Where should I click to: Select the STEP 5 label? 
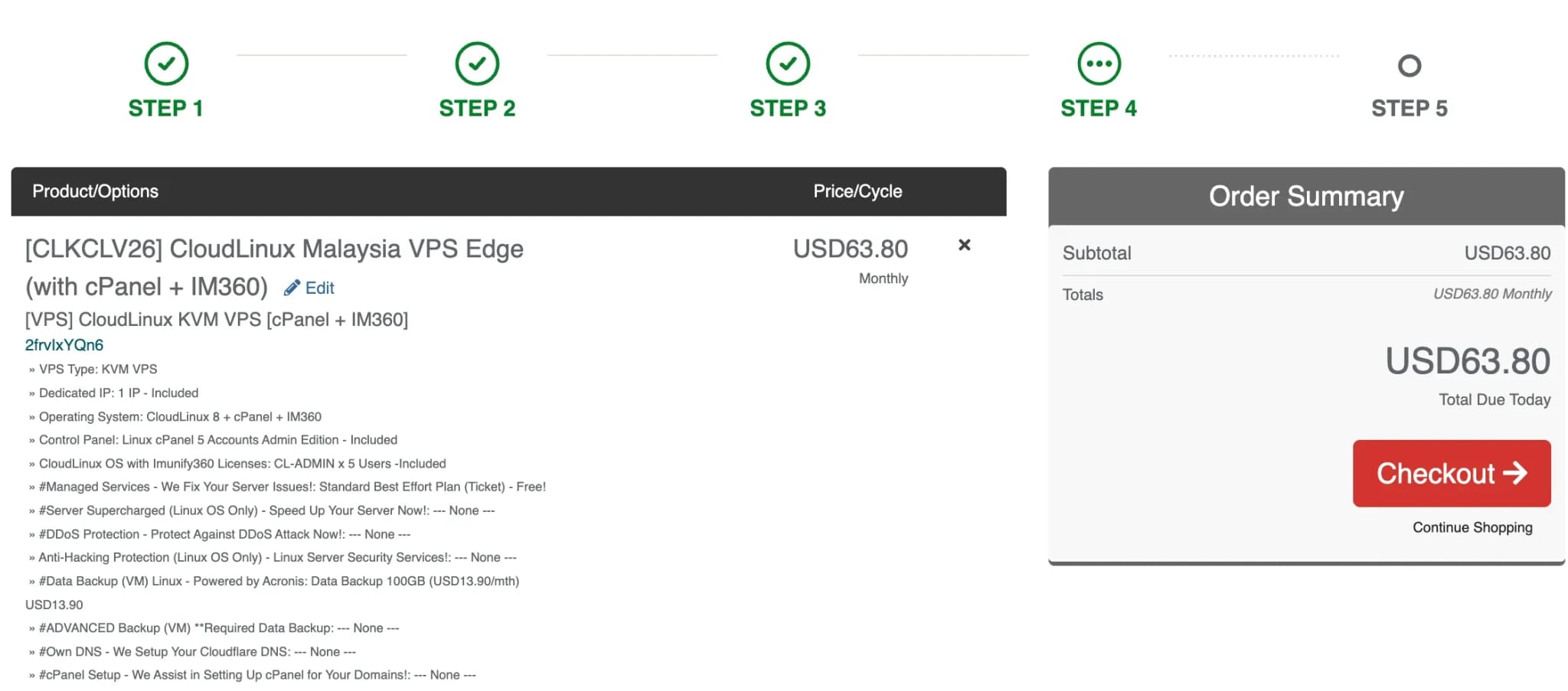1410,109
